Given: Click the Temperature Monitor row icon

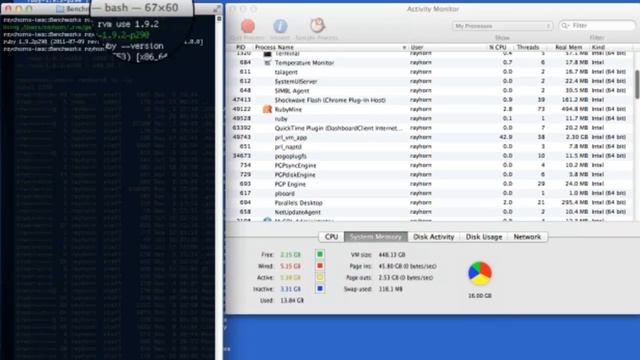Looking at the screenshot, I should [x=267, y=63].
